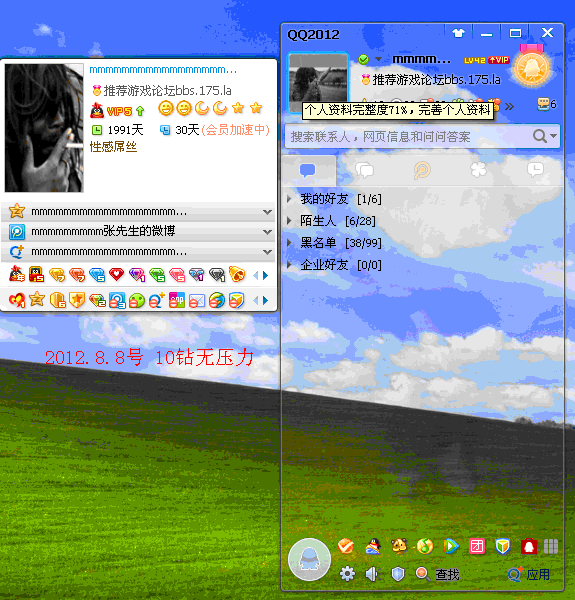Expand the Qzone star section row
Image resolution: width=575 pixels, height=600 pixels.
tap(138, 211)
